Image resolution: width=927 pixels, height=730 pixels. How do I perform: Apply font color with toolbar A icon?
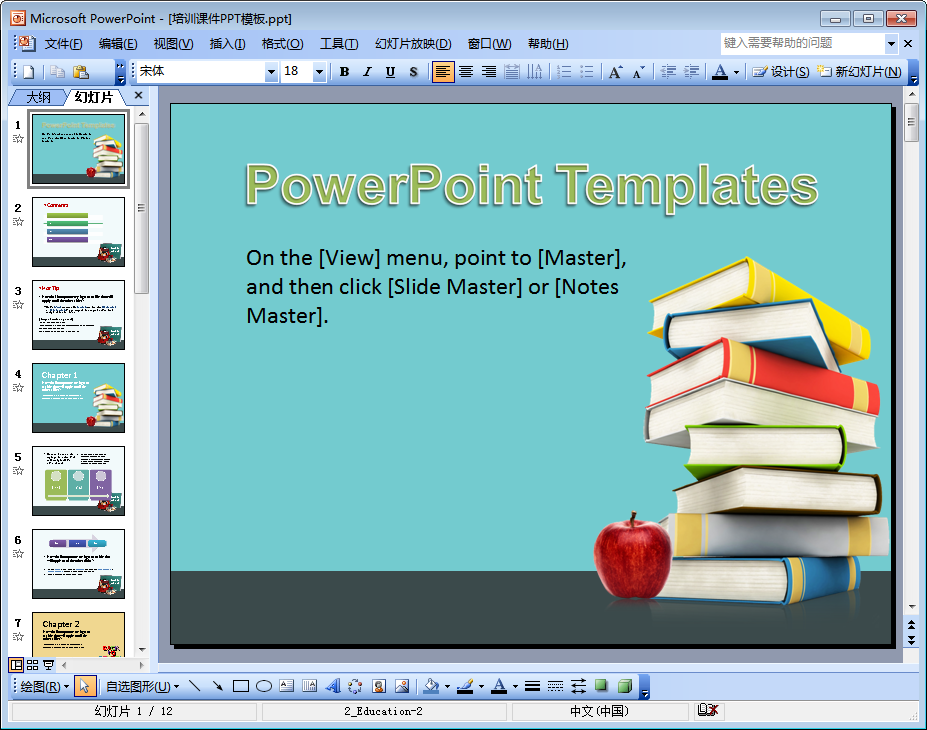point(719,72)
